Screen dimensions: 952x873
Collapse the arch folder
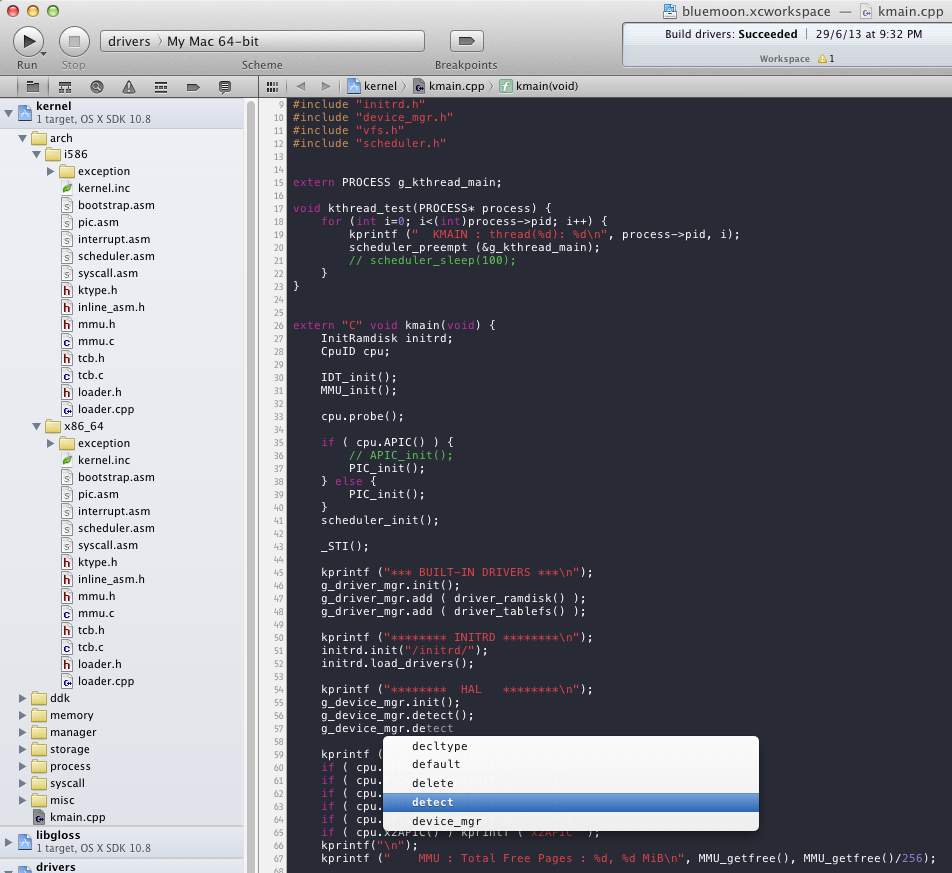pos(22,138)
